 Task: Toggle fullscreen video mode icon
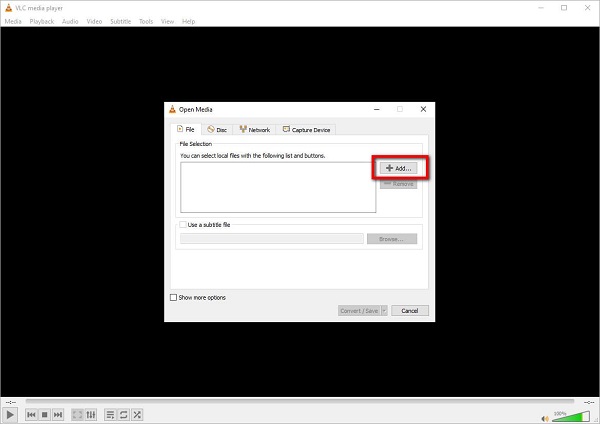pos(77,415)
